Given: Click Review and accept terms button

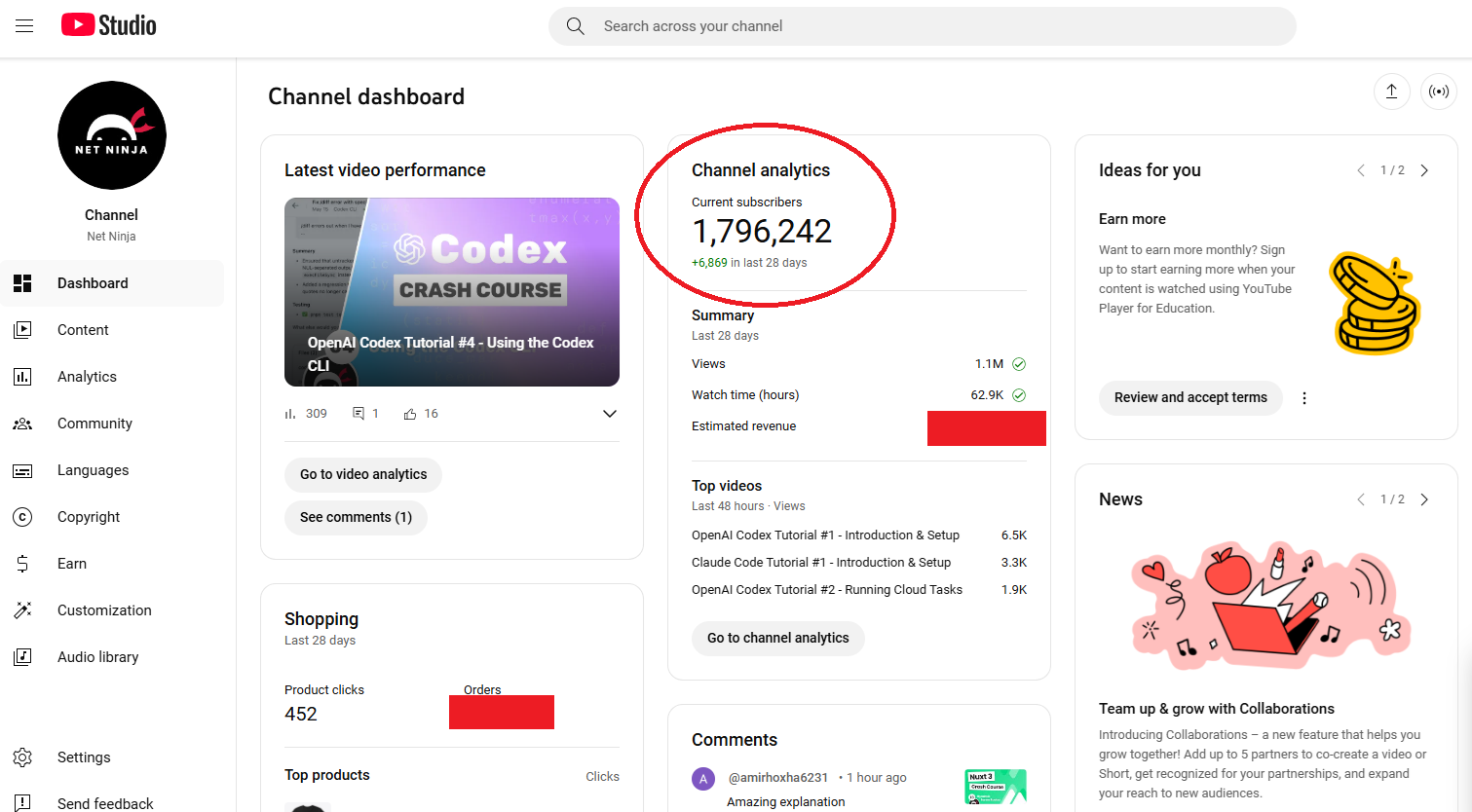Looking at the screenshot, I should pos(1190,398).
